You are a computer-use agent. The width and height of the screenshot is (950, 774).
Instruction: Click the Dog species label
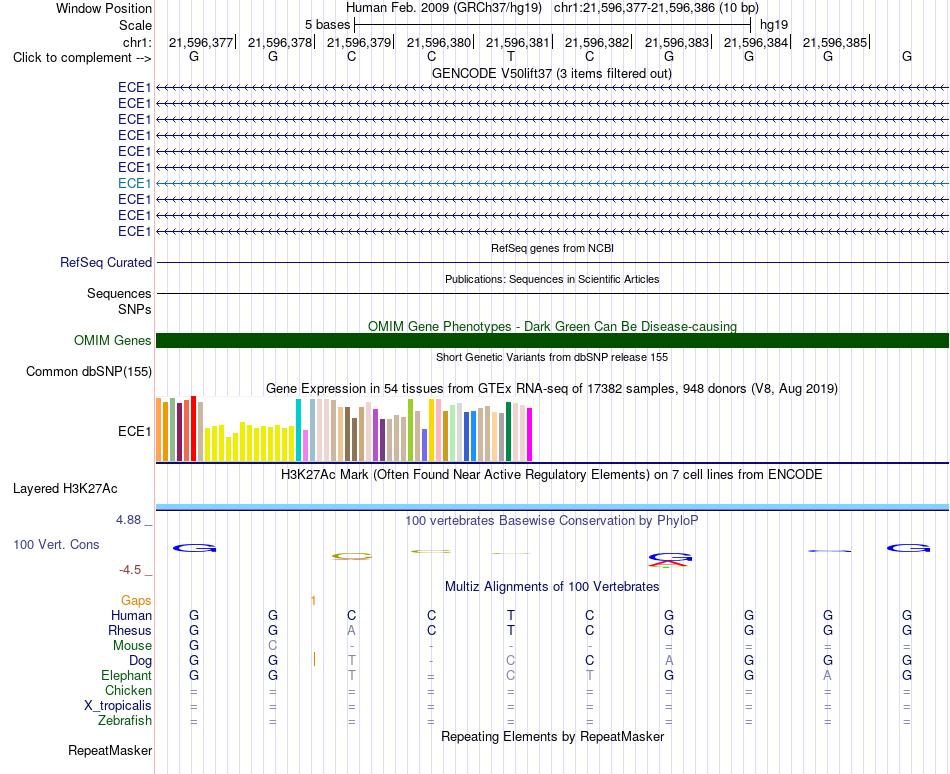140,661
